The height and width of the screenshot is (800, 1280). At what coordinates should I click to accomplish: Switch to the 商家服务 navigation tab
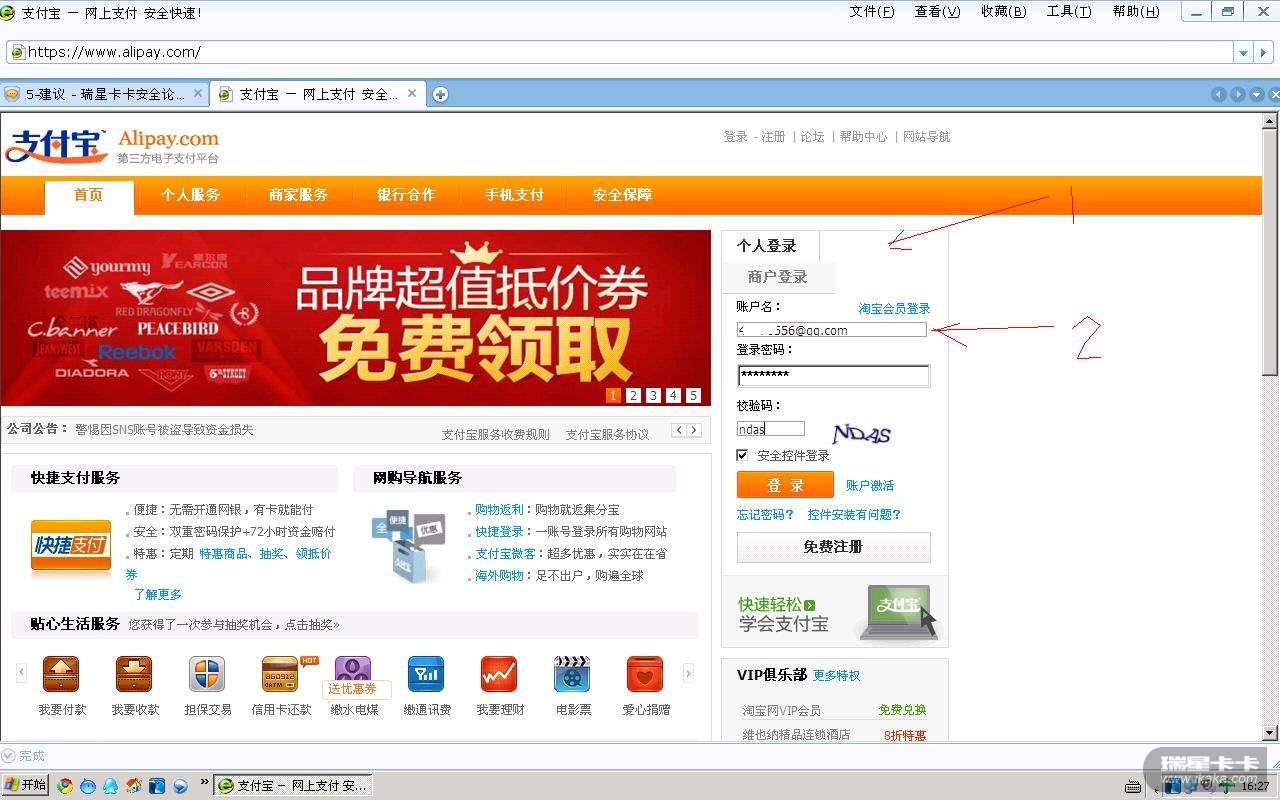coord(298,195)
